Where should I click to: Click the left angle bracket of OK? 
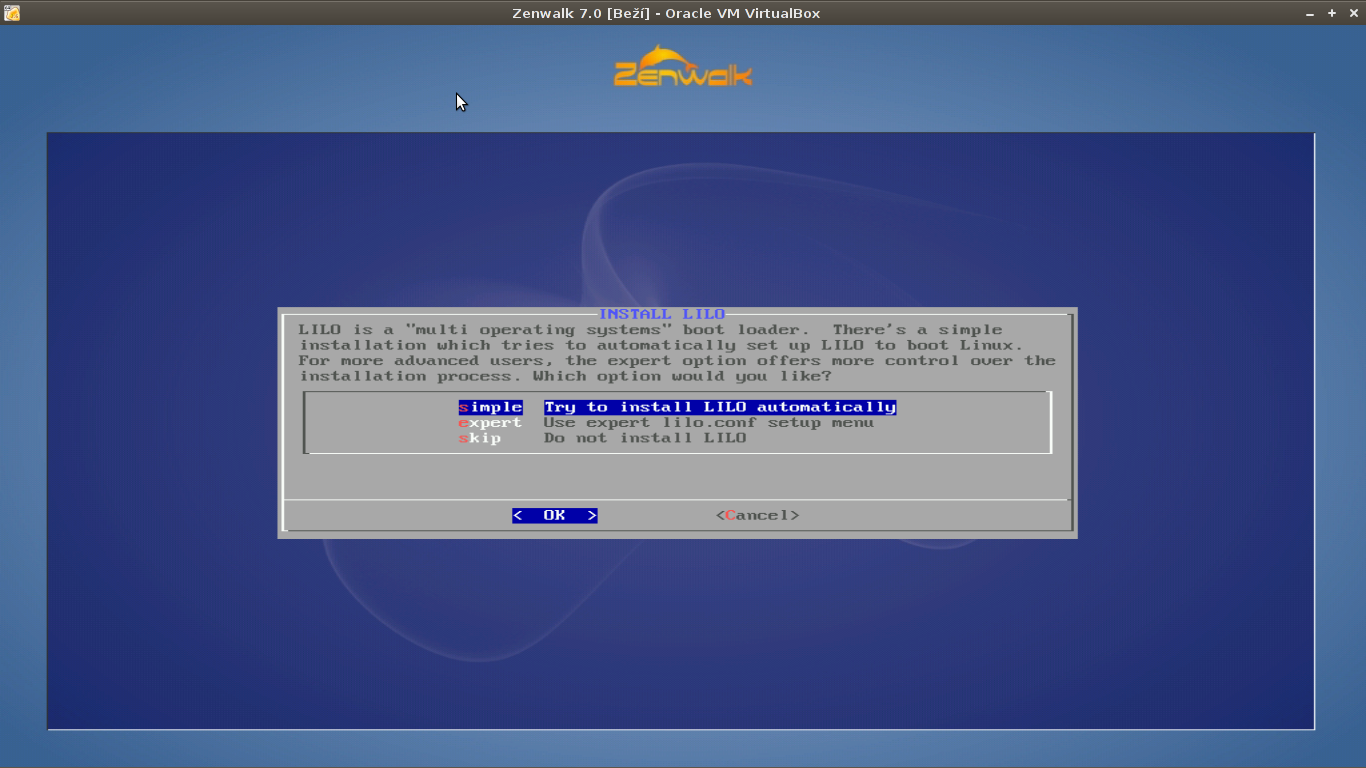[517, 516]
